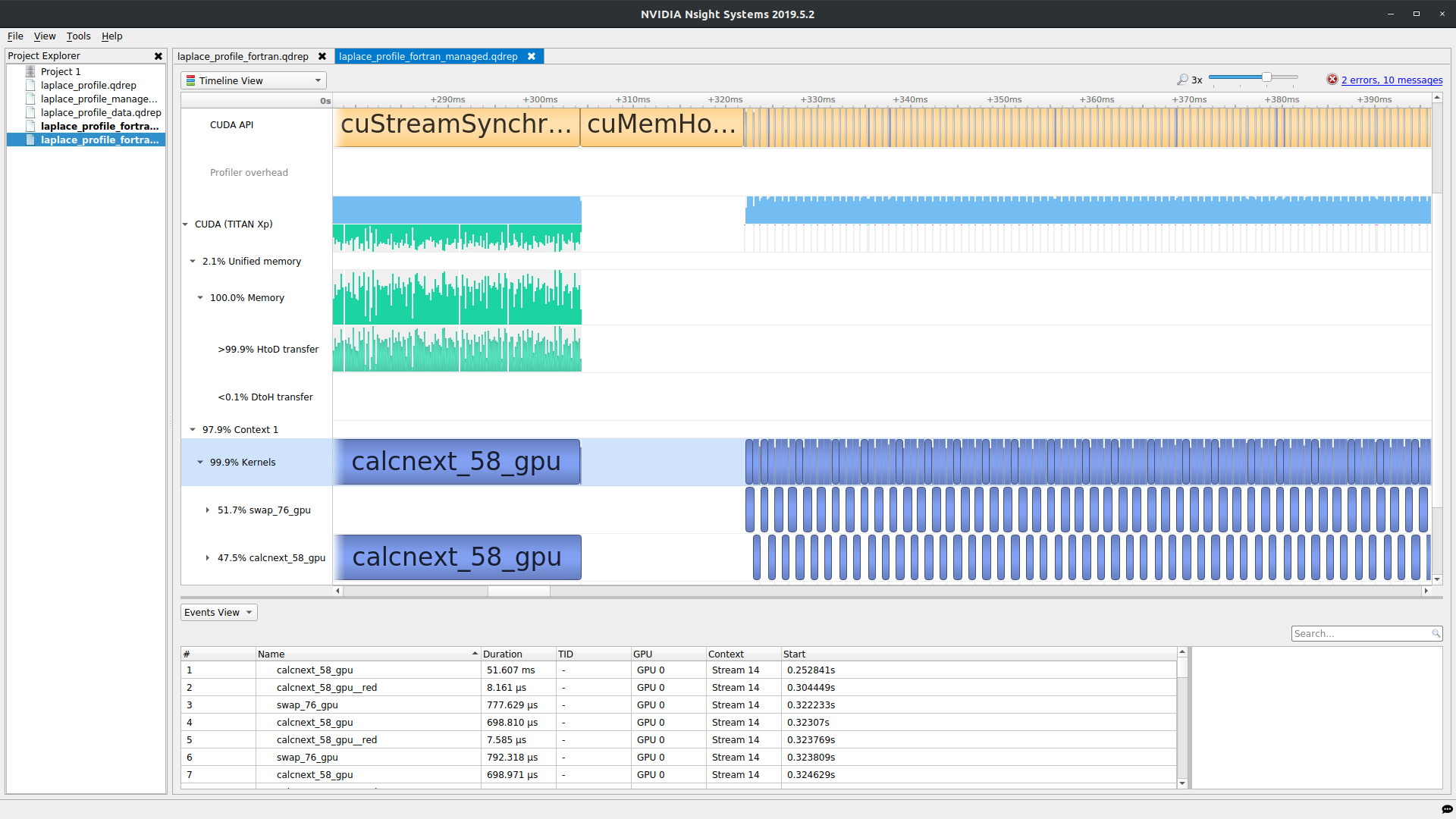
Task: Close the Project Explorer panel
Action: (158, 56)
